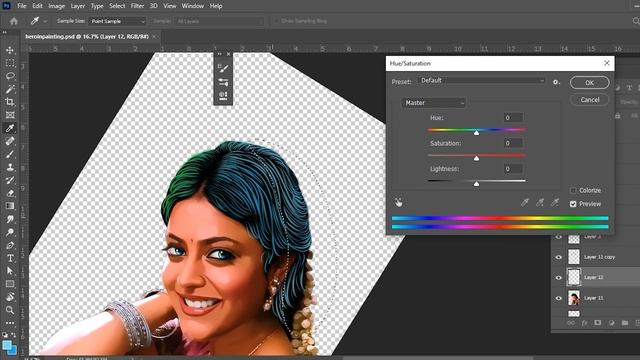640x360 pixels.
Task: Open the File menu
Action: tap(22, 6)
